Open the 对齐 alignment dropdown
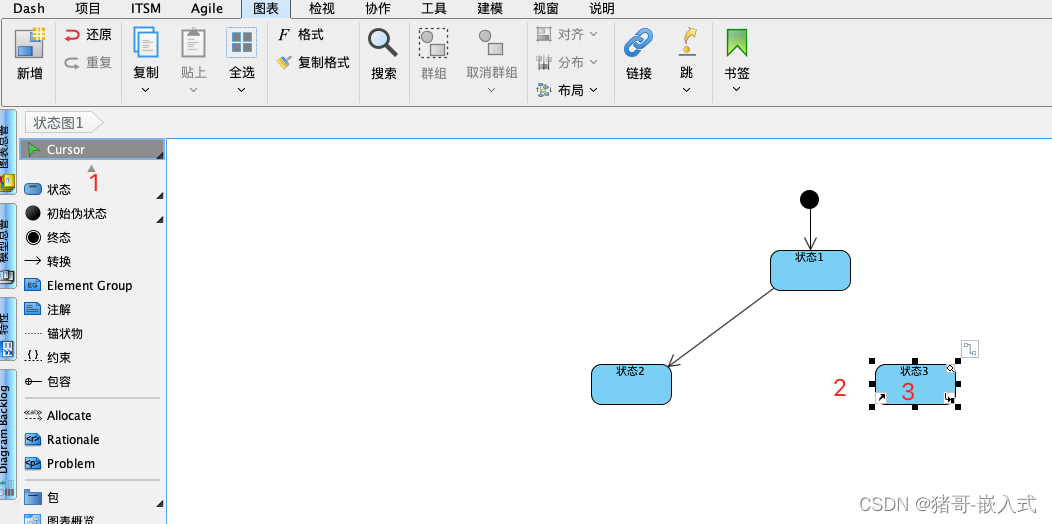 pyautogui.click(x=567, y=34)
